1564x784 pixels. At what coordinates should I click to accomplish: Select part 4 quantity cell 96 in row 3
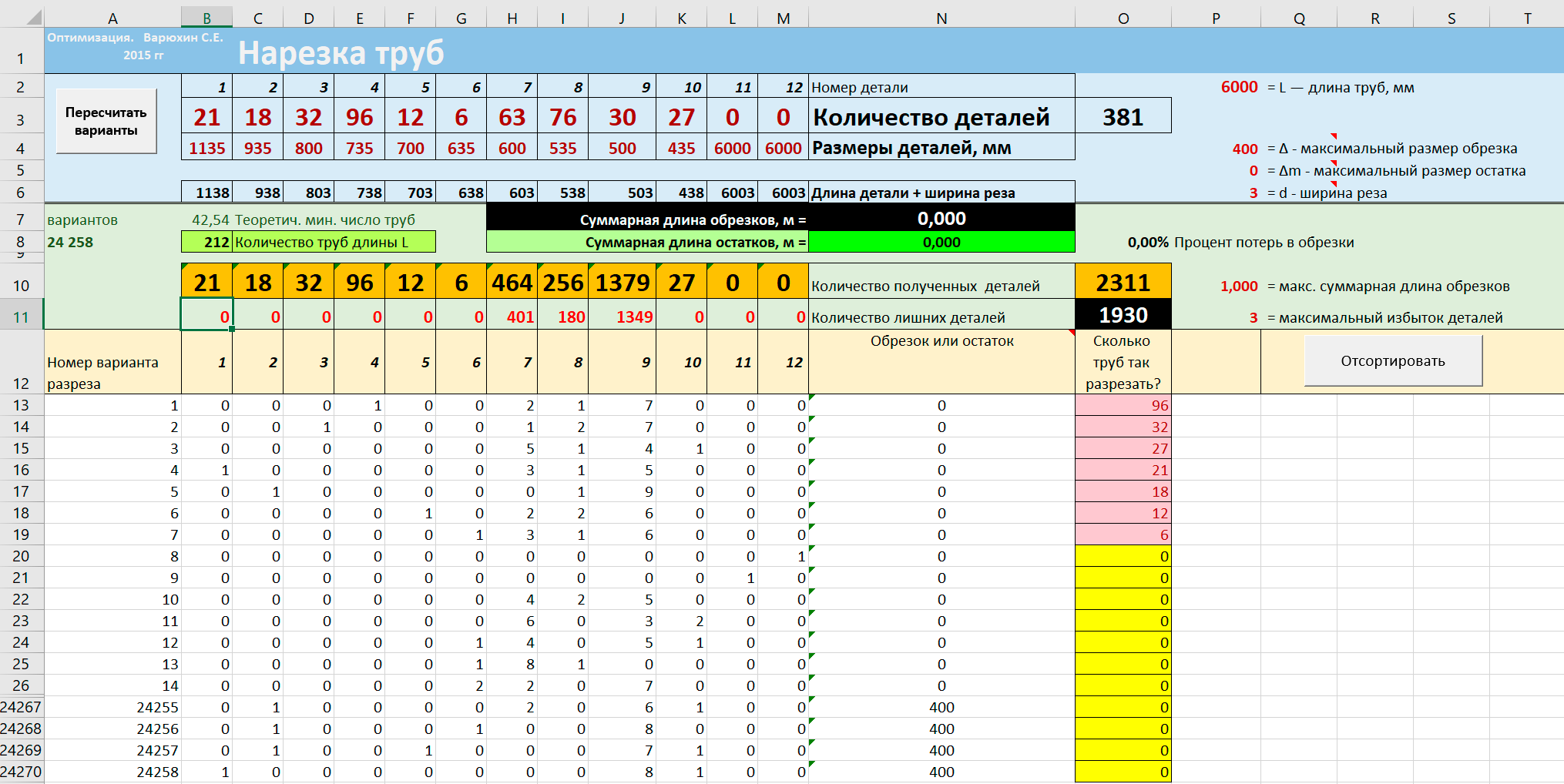pos(359,116)
